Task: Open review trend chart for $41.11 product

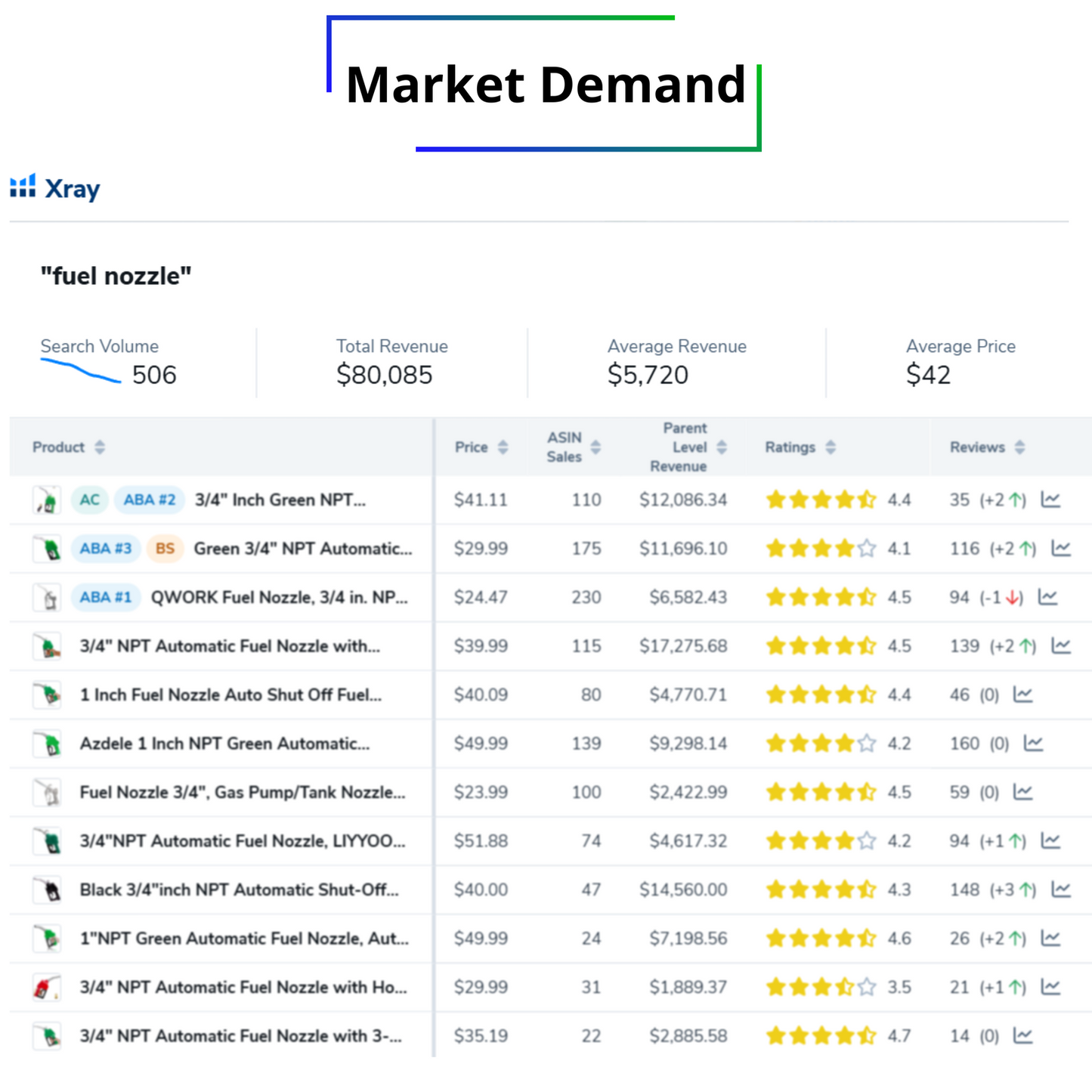Action: click(x=1050, y=500)
